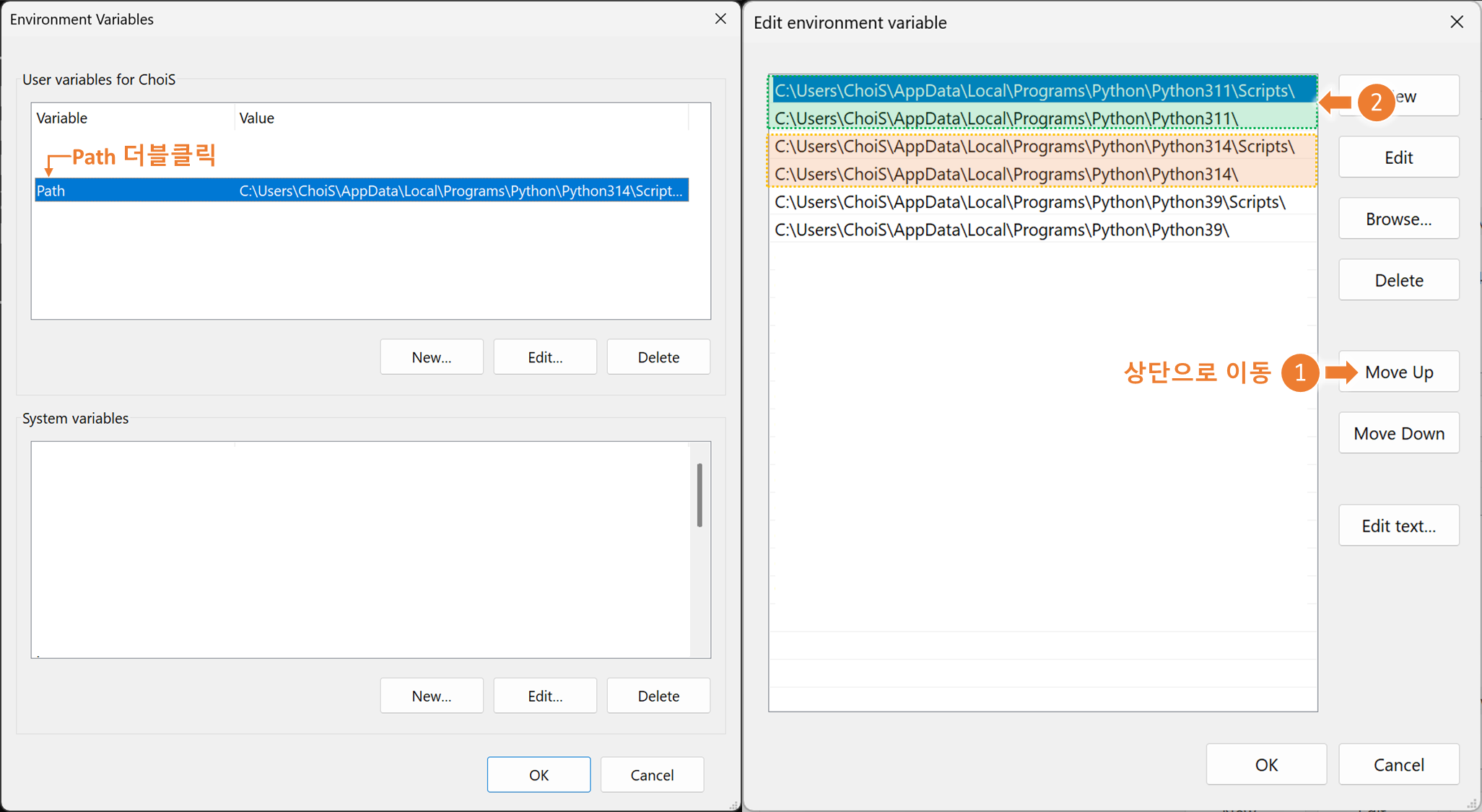This screenshot has width=1482, height=812.
Task: Select the Python39\ path entry
Action: pyautogui.click(x=1001, y=230)
